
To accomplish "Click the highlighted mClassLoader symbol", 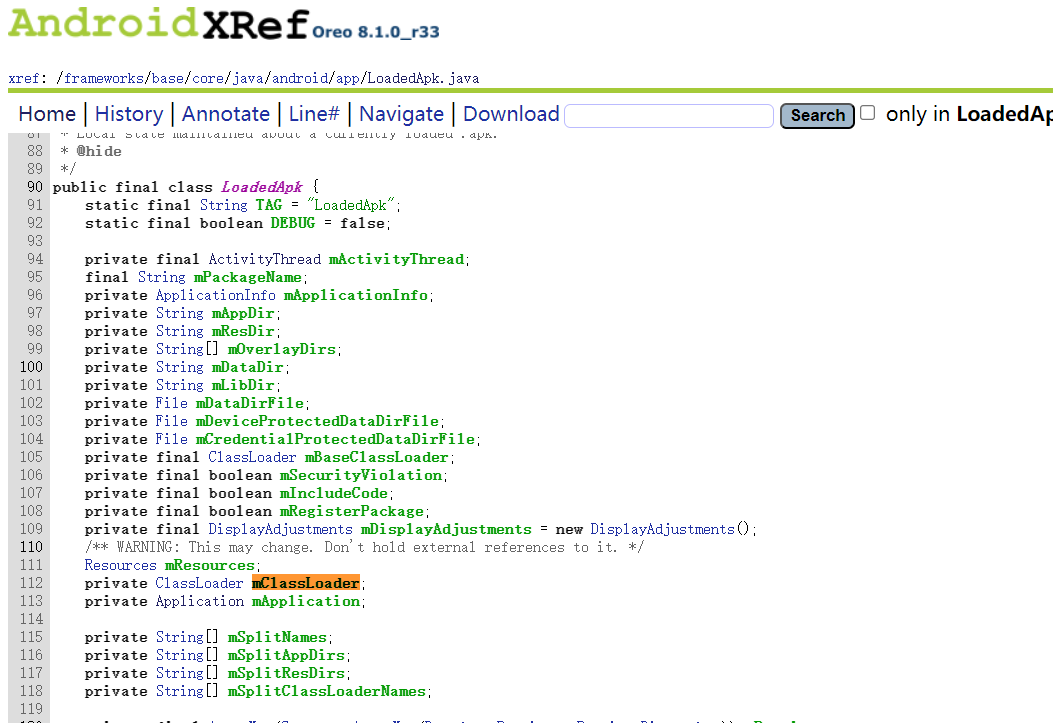I will [x=305, y=583].
